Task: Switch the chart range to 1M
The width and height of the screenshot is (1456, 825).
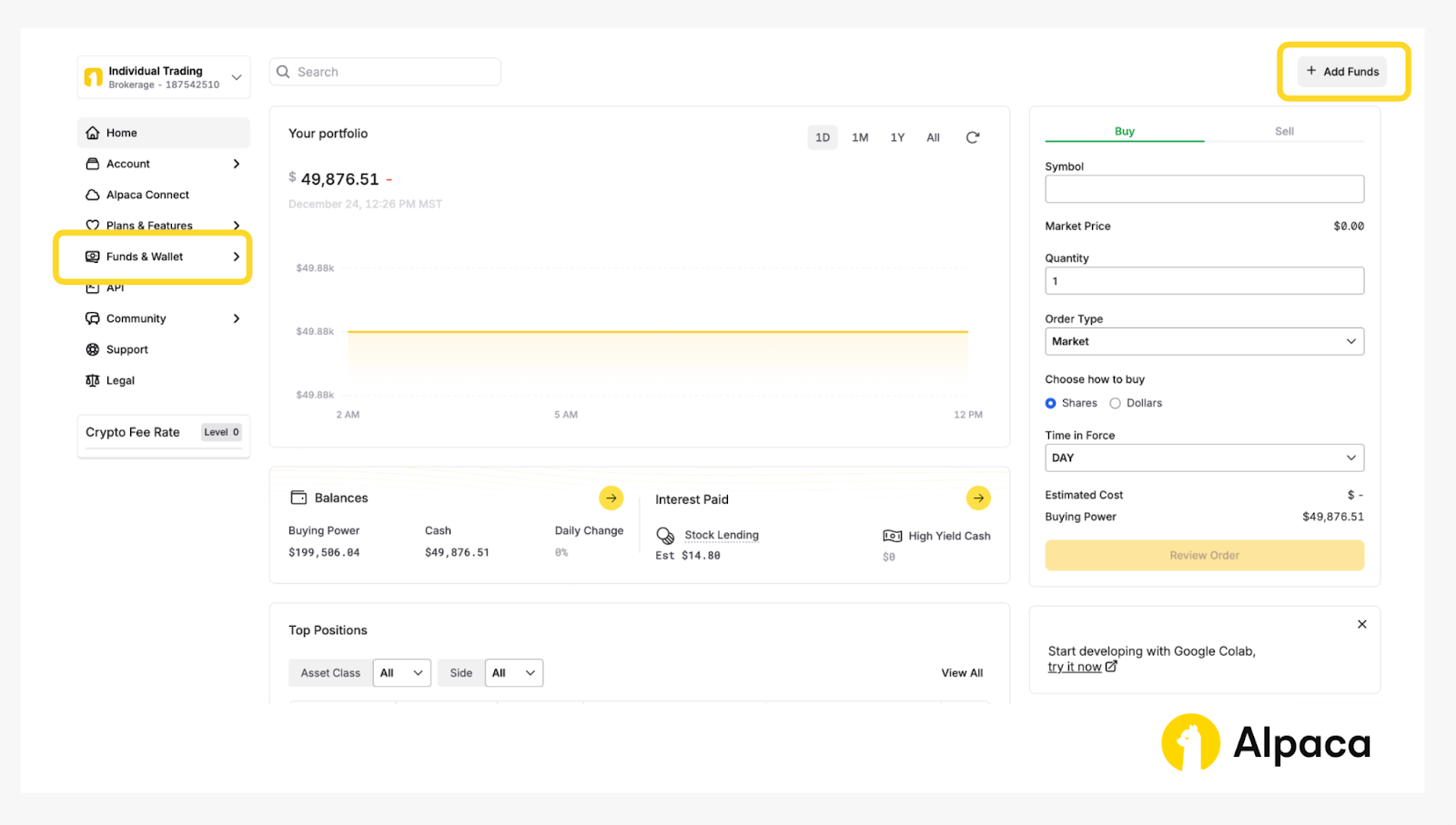Action: pos(859,137)
